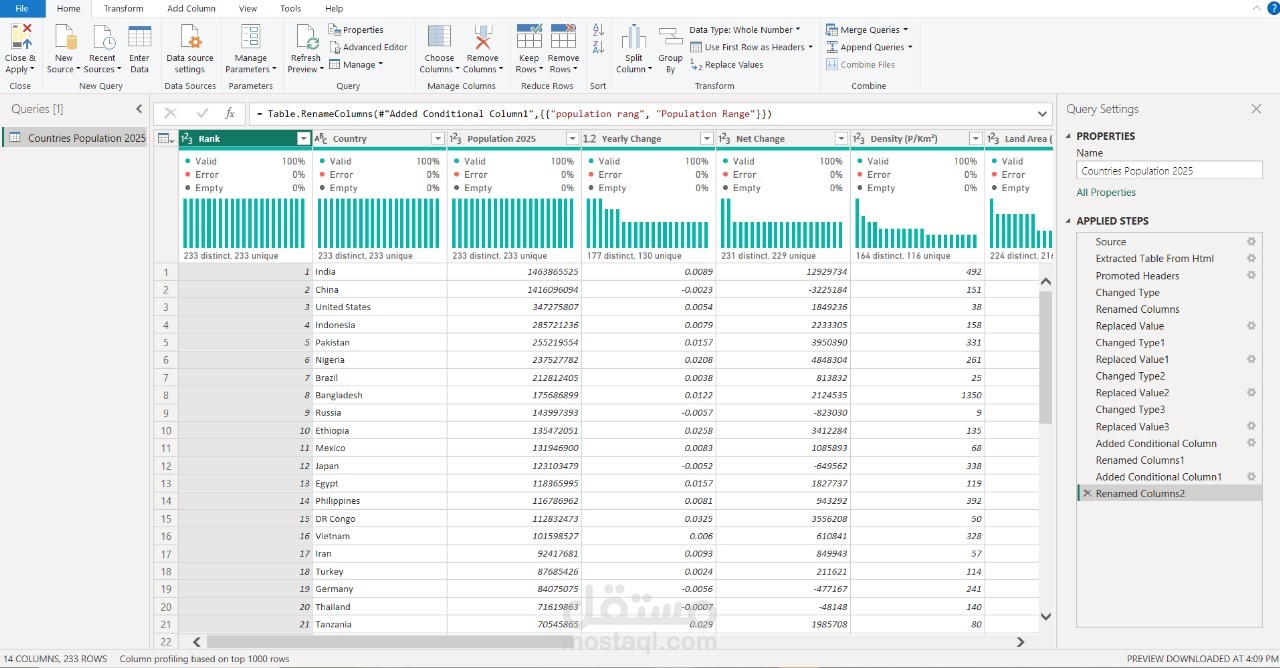Open the File tab
Viewport: 1280px width, 668px height.
22,9
